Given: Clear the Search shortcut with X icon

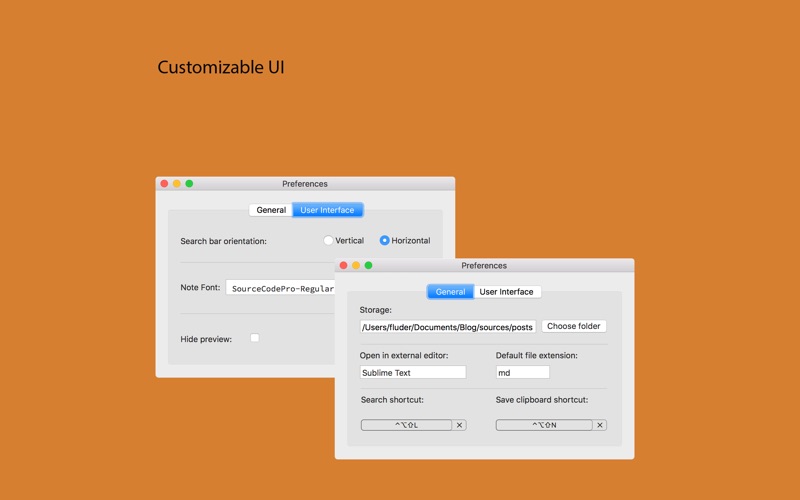Looking at the screenshot, I should click(459, 425).
